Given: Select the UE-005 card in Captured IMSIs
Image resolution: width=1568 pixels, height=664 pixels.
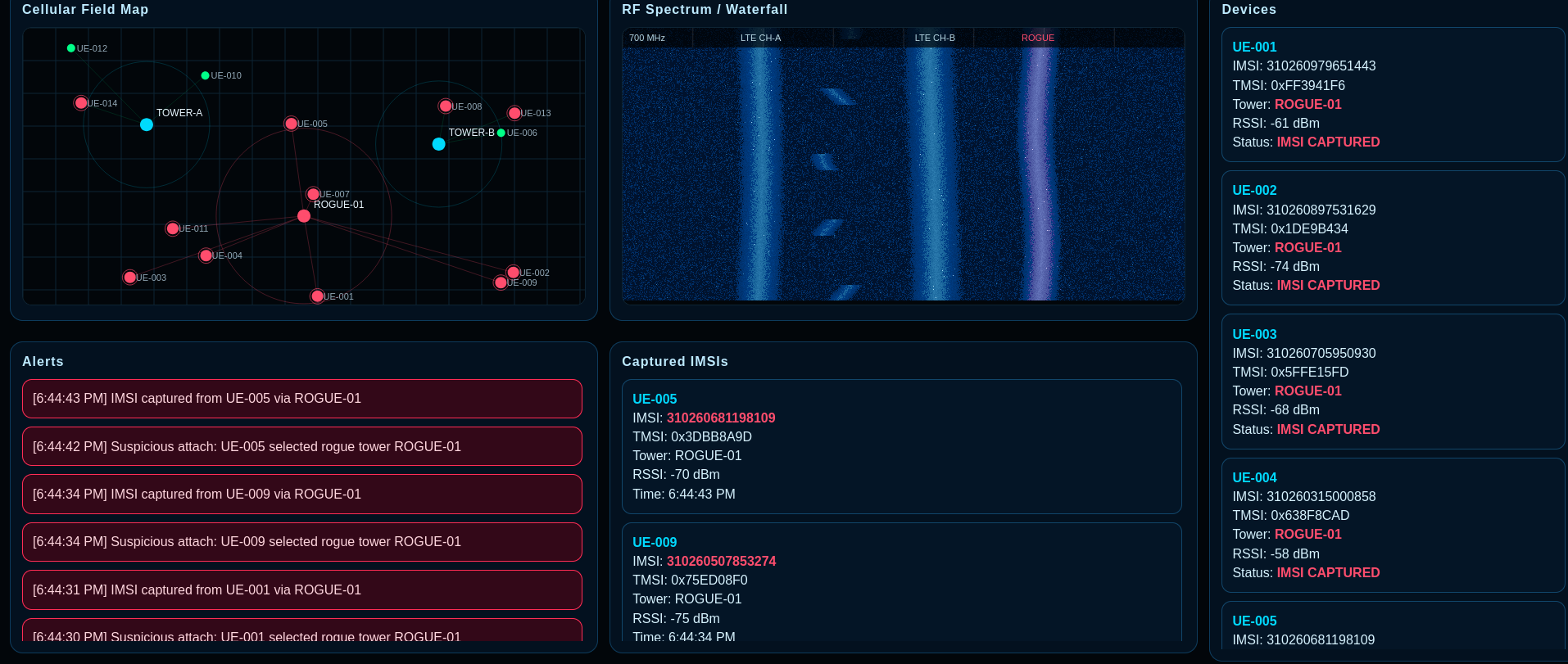Looking at the screenshot, I should coord(902,446).
